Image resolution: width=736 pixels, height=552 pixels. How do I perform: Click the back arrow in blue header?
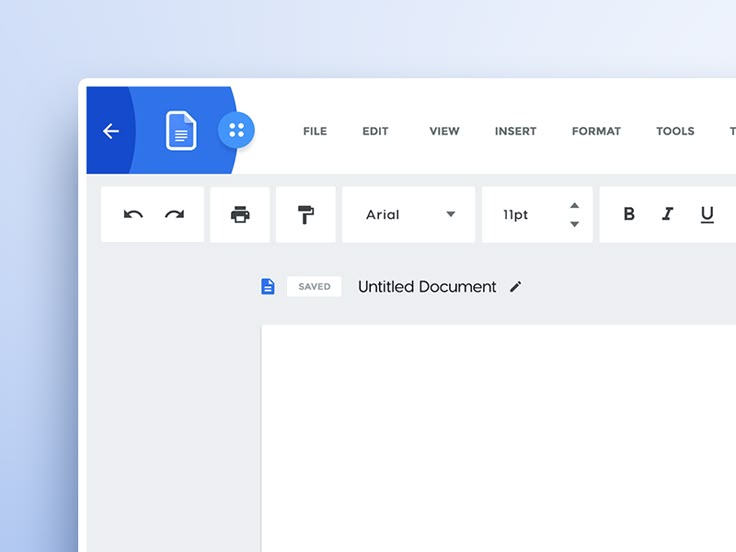point(111,131)
